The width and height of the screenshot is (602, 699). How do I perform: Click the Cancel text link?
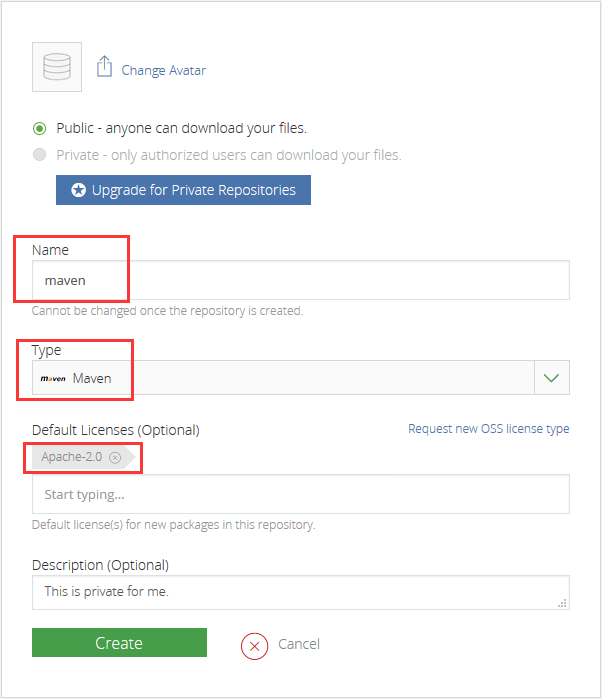click(x=299, y=644)
